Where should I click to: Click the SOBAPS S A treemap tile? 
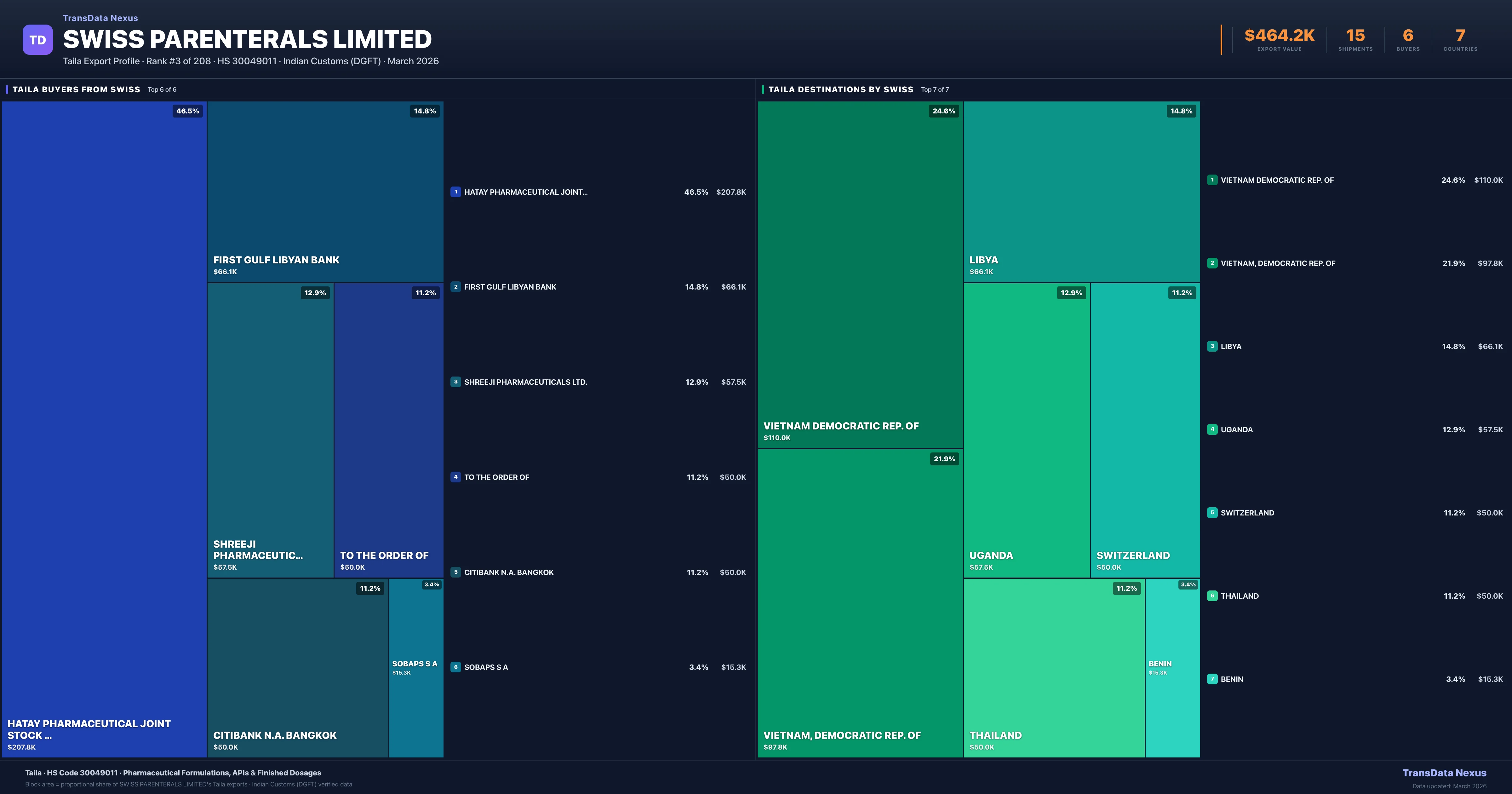tap(415, 668)
